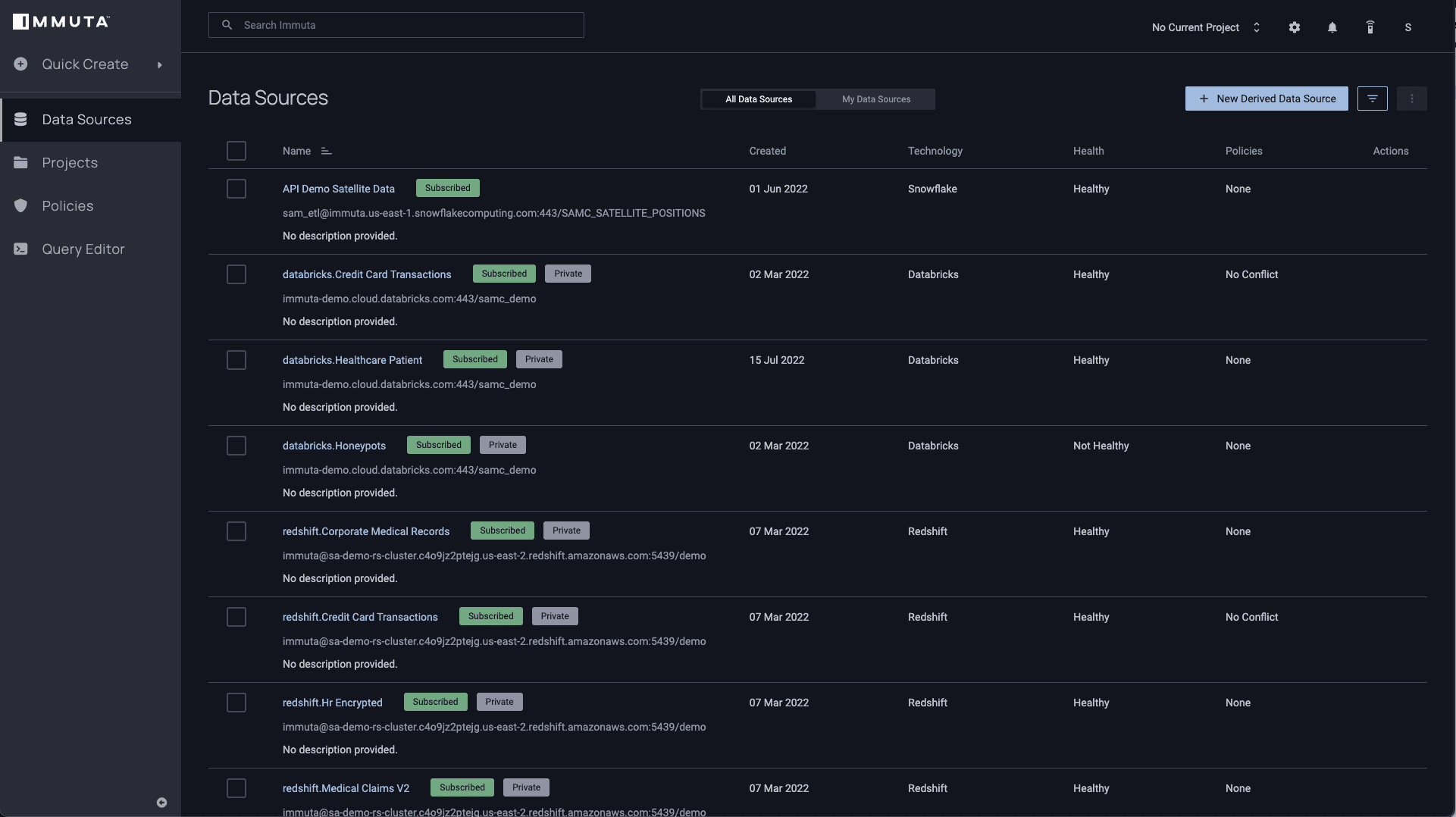Open redshift.Credit Card Transactions link

pyautogui.click(x=360, y=617)
